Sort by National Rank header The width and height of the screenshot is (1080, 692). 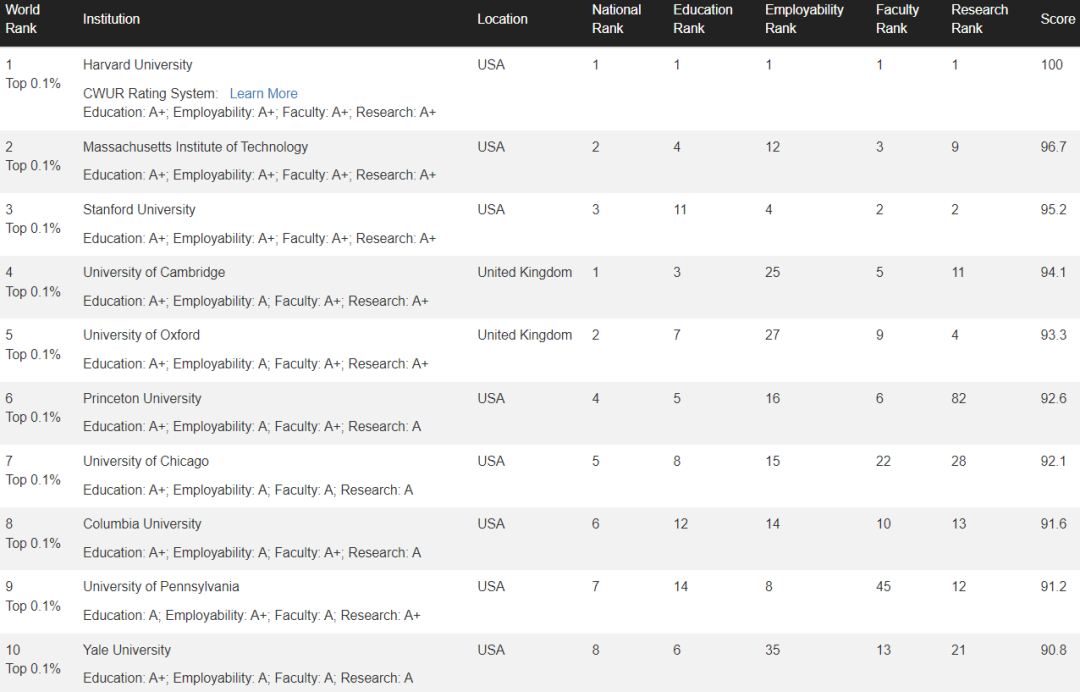(616, 19)
